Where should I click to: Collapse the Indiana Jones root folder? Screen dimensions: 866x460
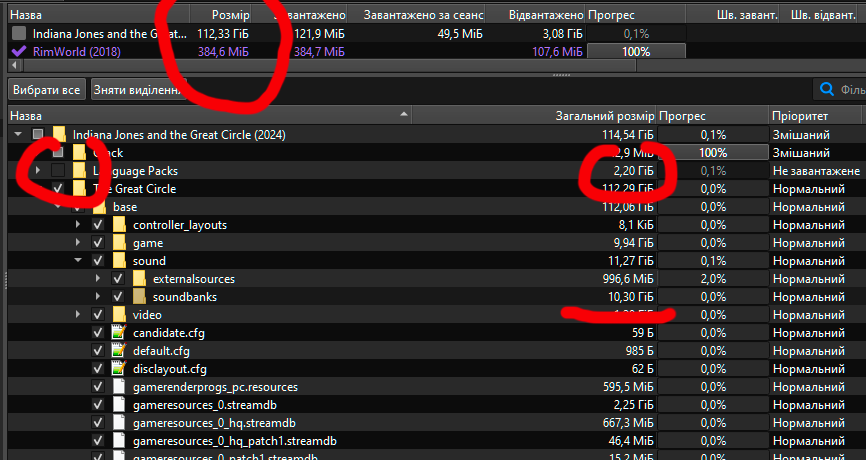coord(18,134)
